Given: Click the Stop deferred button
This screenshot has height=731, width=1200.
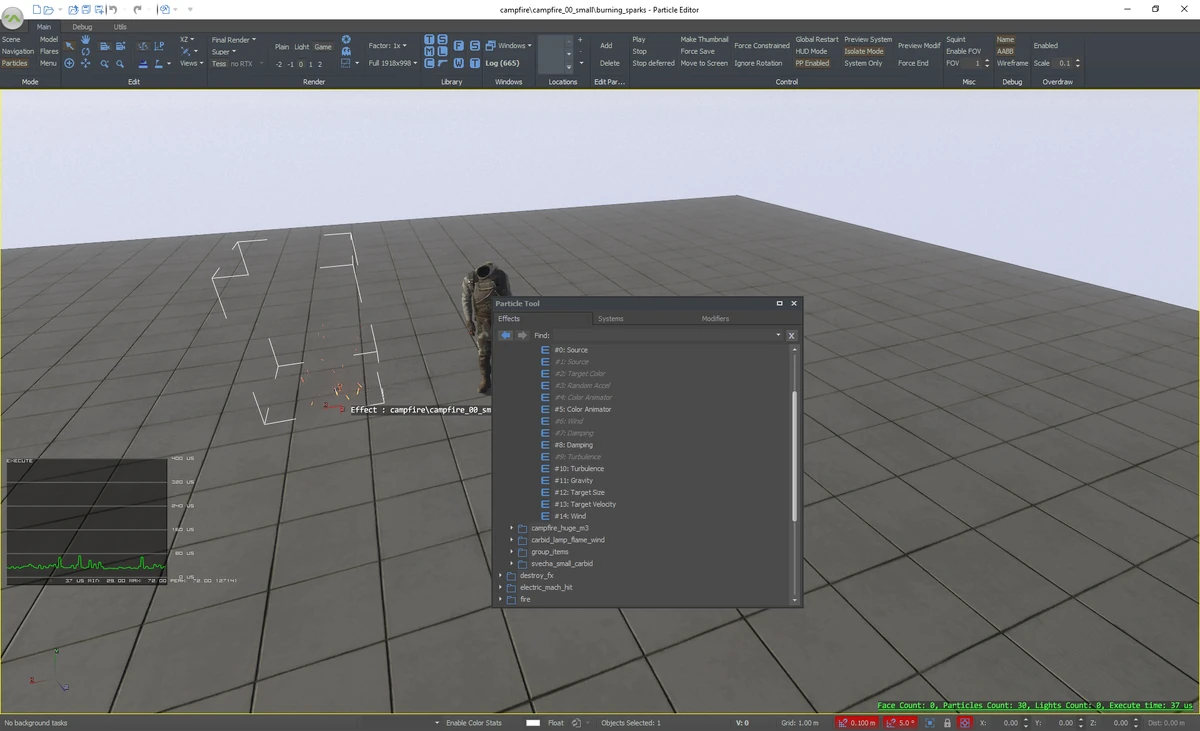Looking at the screenshot, I should coord(653,63).
